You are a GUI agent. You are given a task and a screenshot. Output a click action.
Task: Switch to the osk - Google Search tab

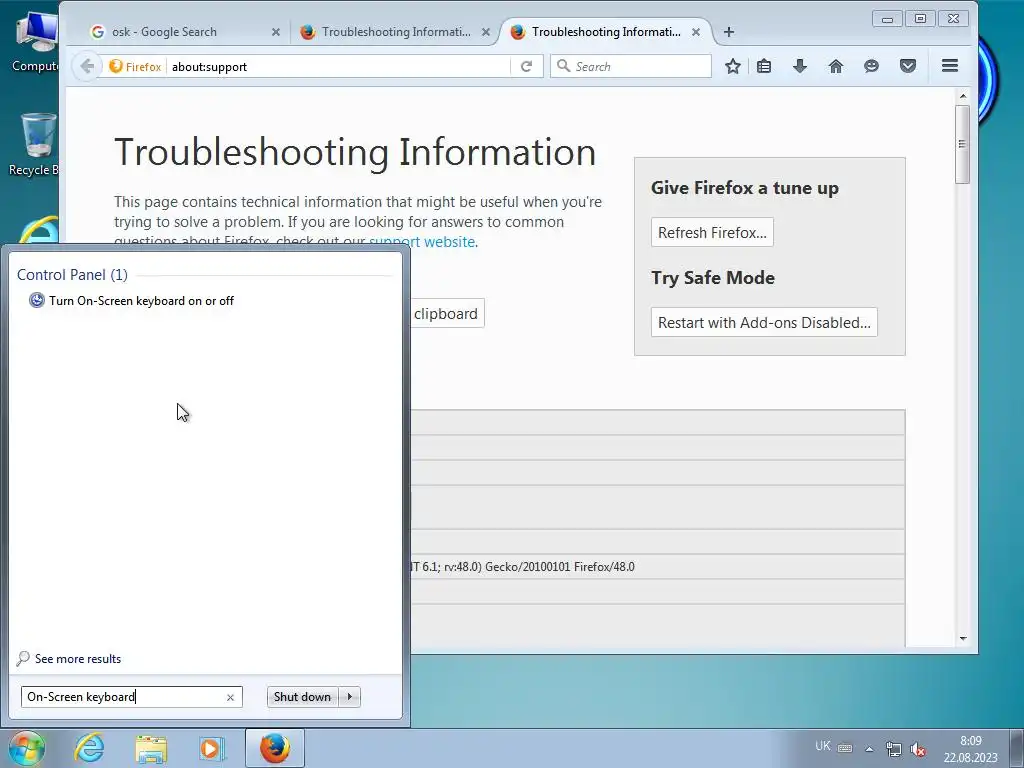(x=184, y=31)
